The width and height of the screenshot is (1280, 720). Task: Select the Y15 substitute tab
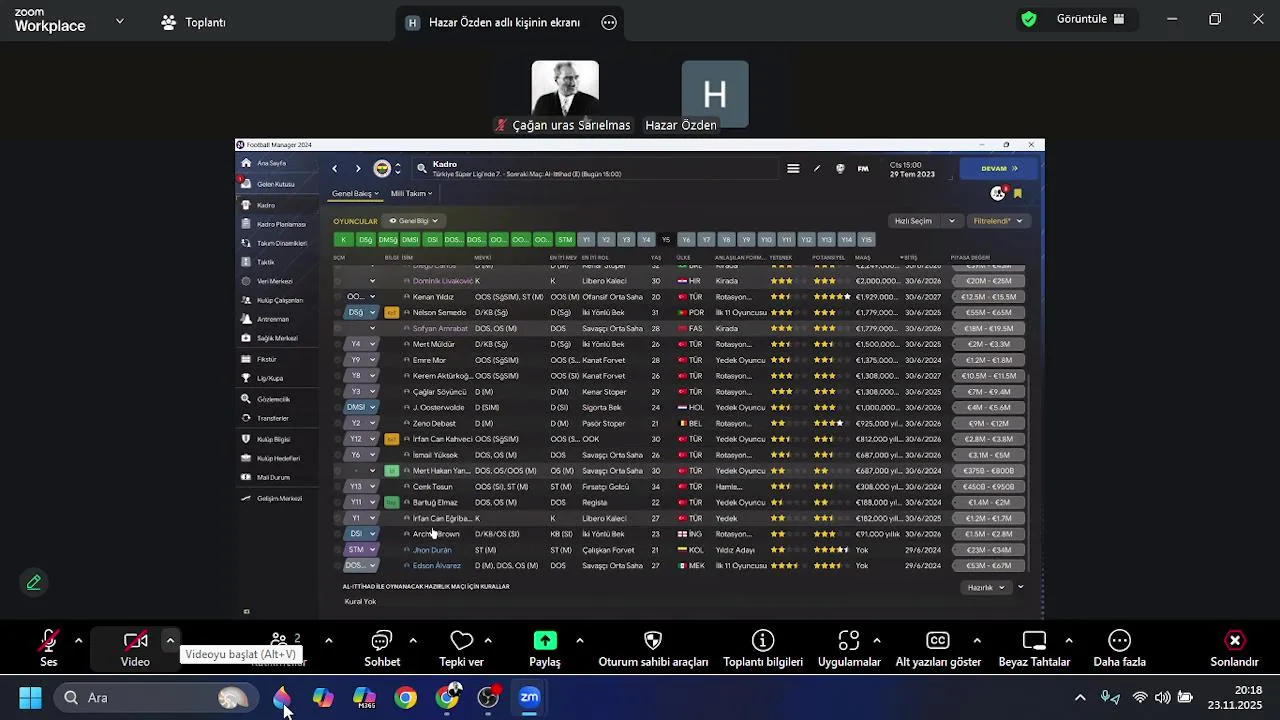pos(866,240)
